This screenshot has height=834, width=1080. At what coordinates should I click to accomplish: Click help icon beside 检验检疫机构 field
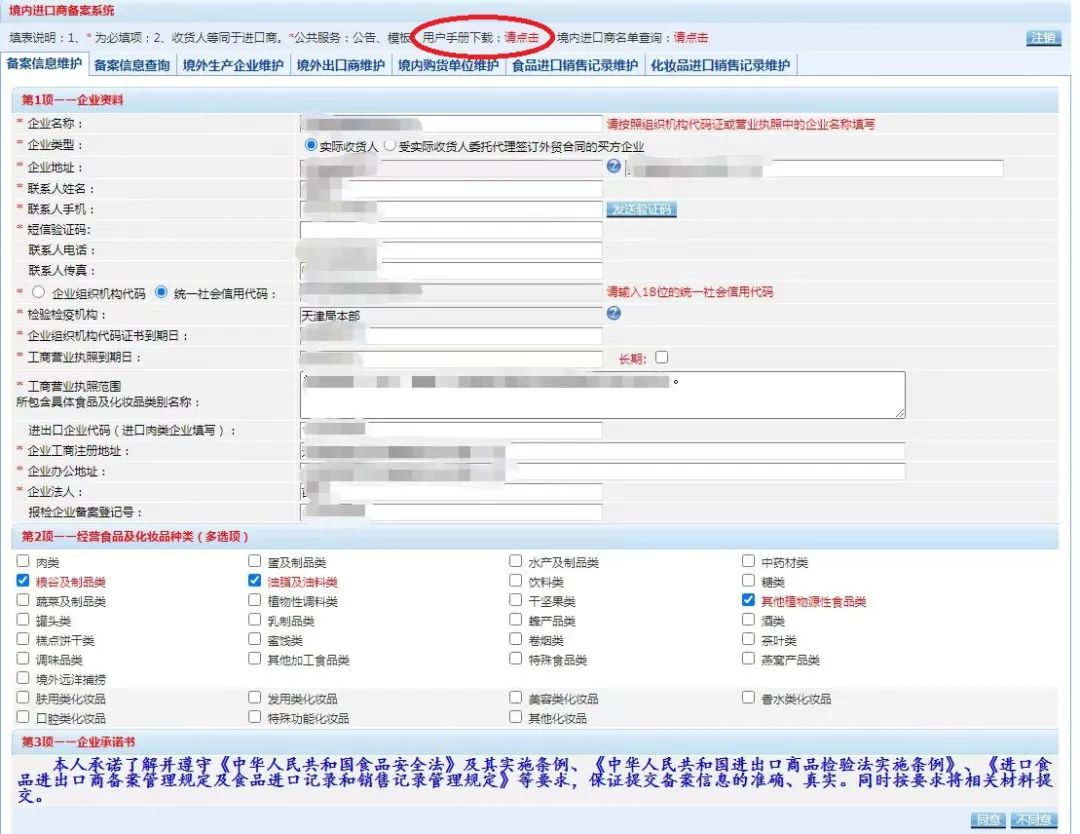point(614,313)
